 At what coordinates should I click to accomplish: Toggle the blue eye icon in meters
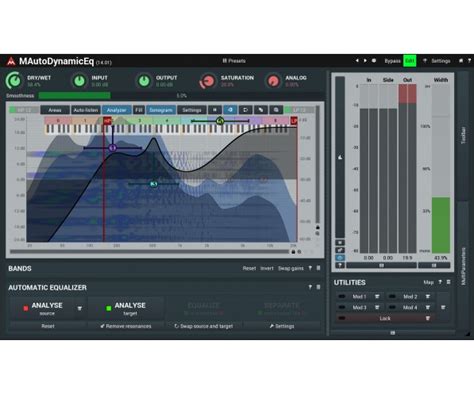340,258
